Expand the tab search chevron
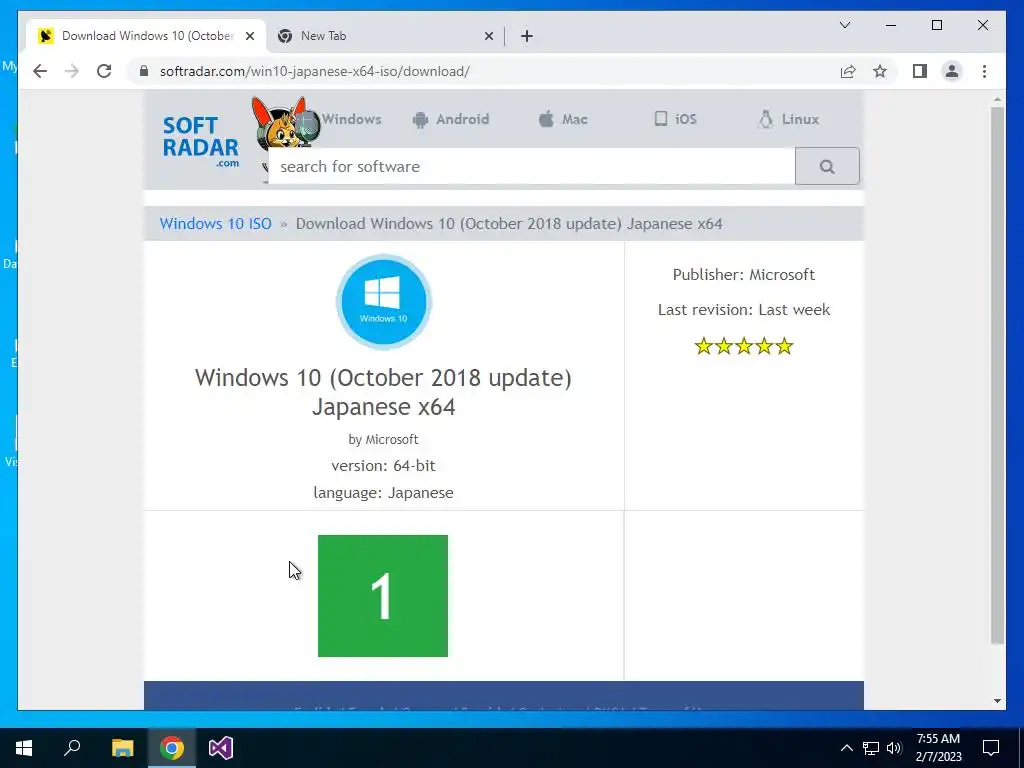This screenshot has width=1024, height=768. (844, 25)
